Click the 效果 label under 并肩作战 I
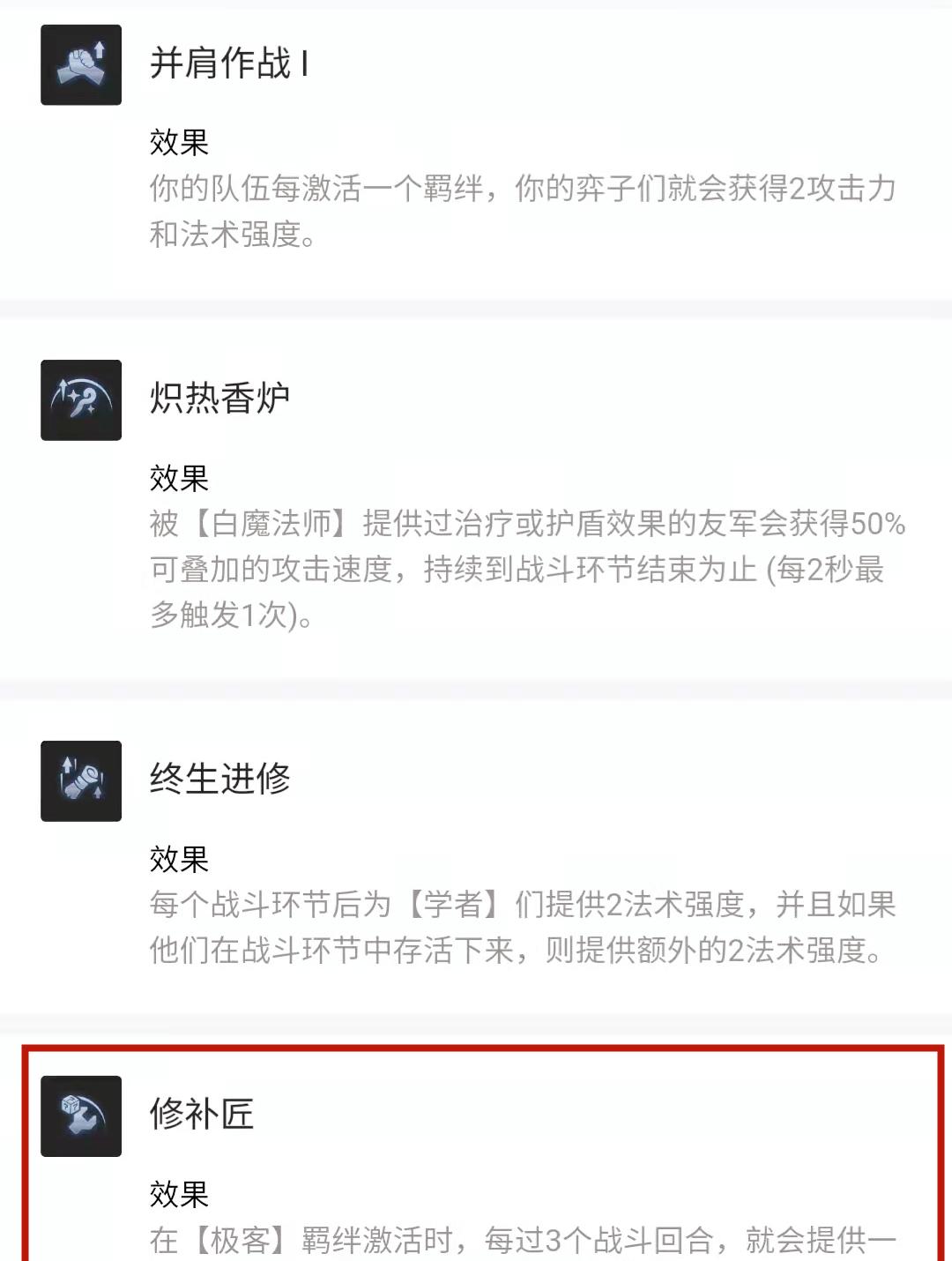The width and height of the screenshot is (952, 1261). point(179,142)
